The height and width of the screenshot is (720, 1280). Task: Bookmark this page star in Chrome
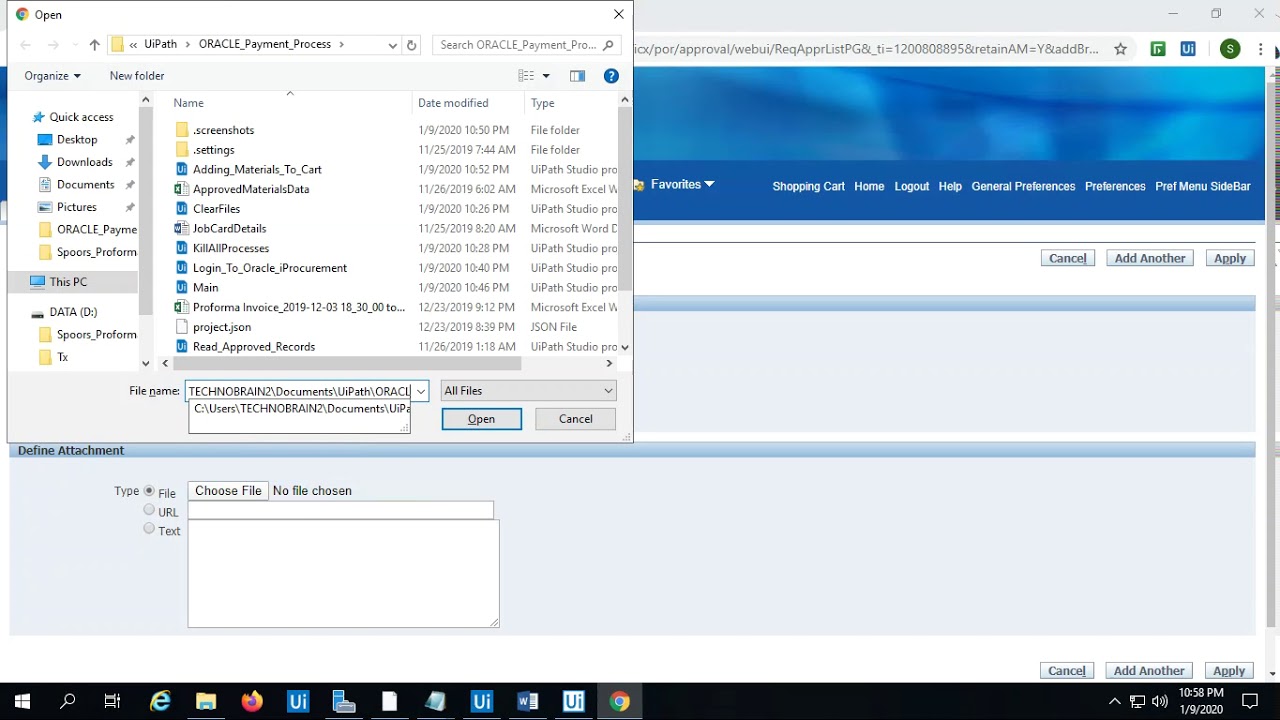pos(1120,49)
